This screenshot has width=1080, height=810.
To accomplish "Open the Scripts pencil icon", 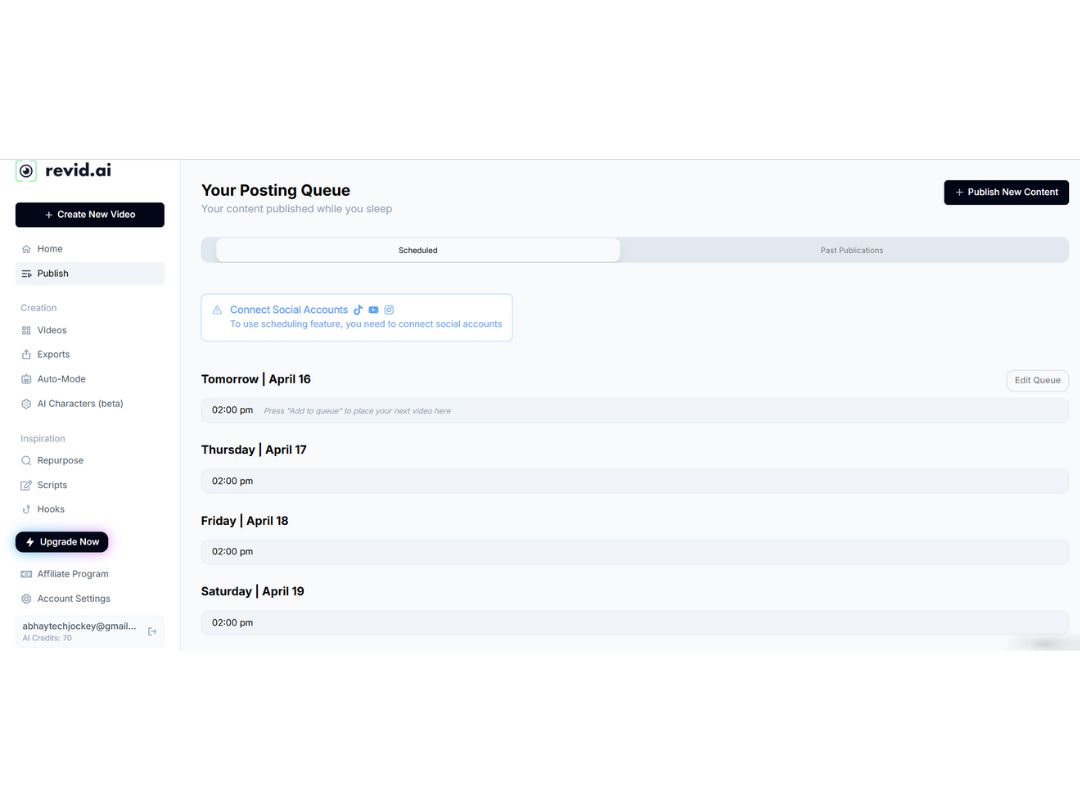I will (x=26, y=486).
